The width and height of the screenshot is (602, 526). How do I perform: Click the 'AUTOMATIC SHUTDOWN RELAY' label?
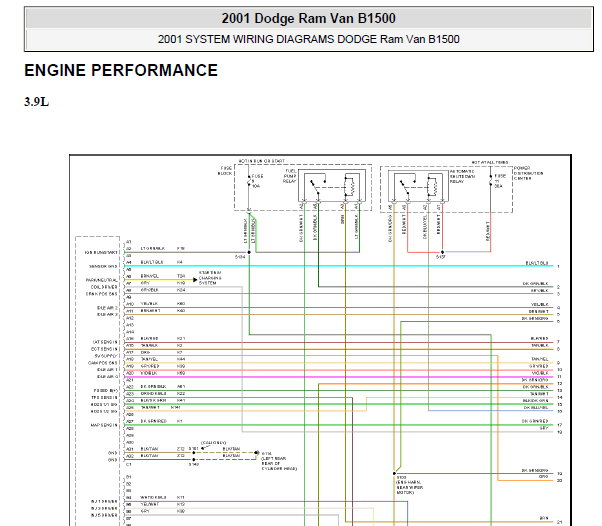(x=462, y=176)
